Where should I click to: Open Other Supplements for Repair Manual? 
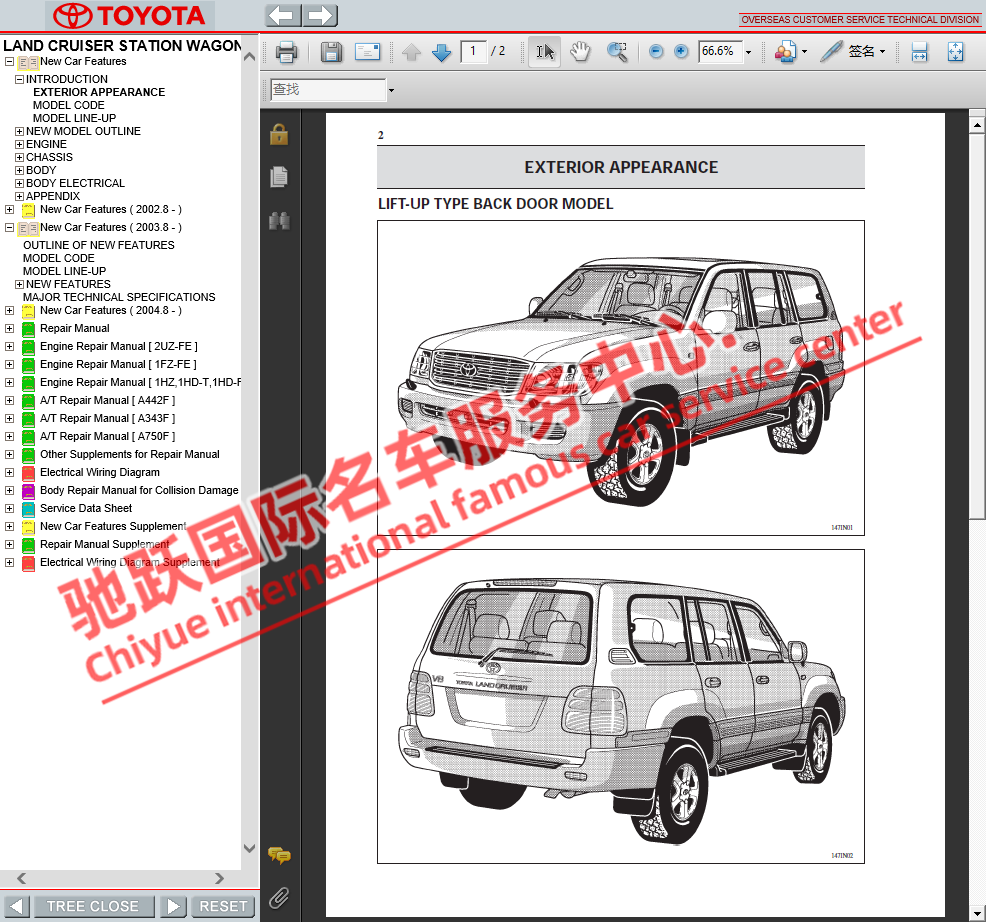[130, 455]
